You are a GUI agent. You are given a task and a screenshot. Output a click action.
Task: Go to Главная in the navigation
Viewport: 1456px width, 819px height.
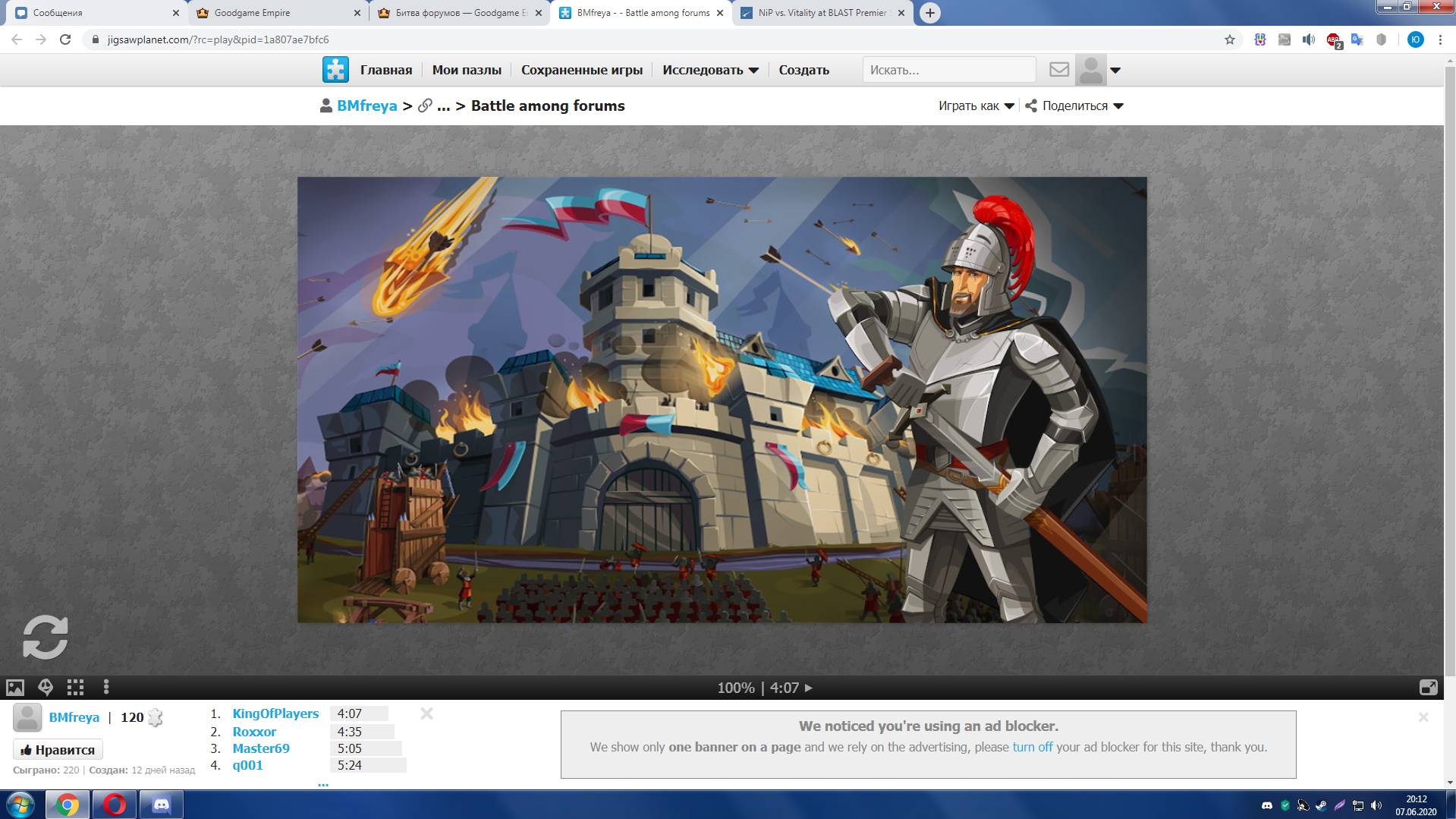[x=386, y=70]
